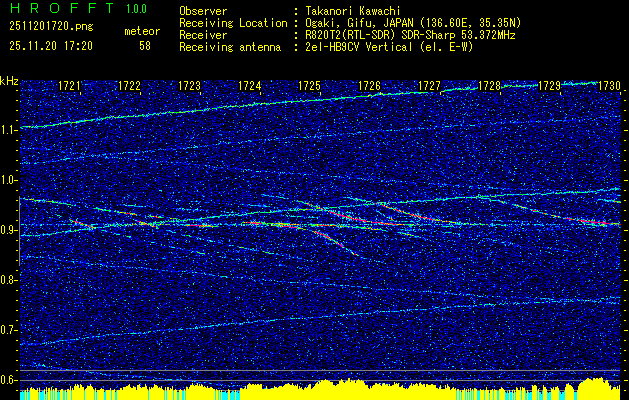Image resolution: width=629 pixels, height=400 pixels.
Task: Click the 1724 time marker
Action: click(249, 86)
